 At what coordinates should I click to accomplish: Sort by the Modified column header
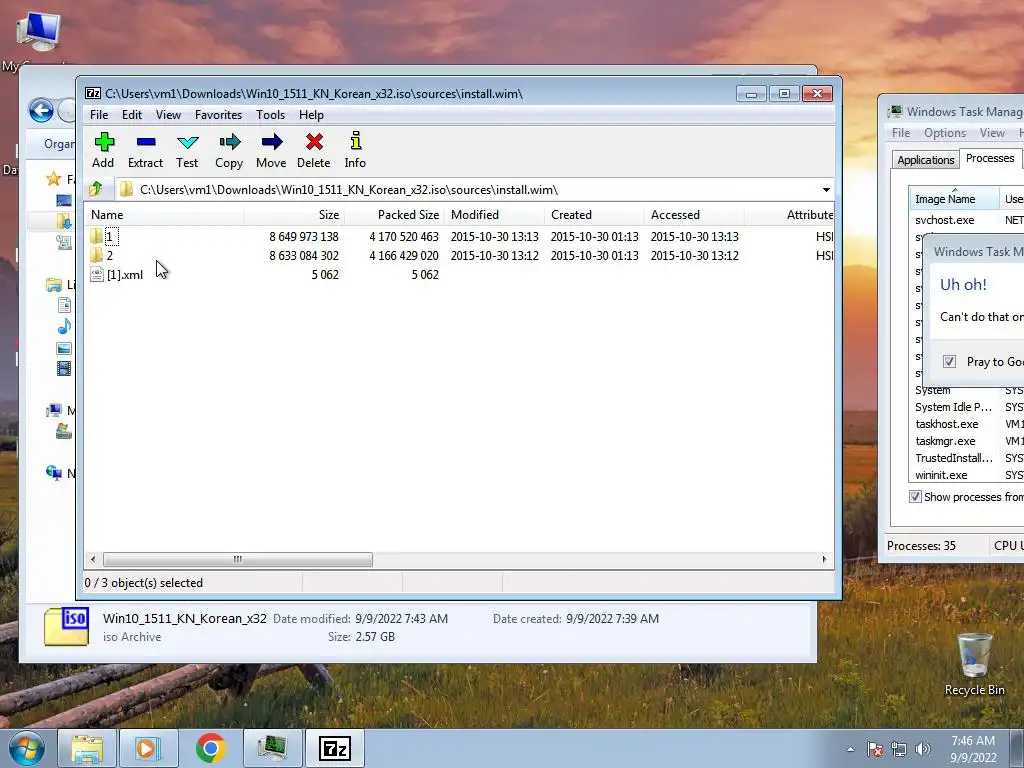point(494,215)
